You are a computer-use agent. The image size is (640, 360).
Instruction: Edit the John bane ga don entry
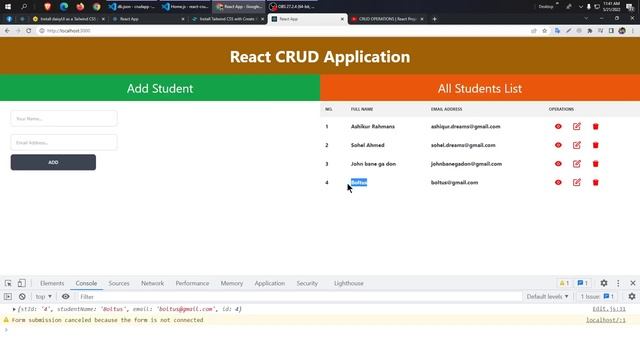pyautogui.click(x=577, y=164)
